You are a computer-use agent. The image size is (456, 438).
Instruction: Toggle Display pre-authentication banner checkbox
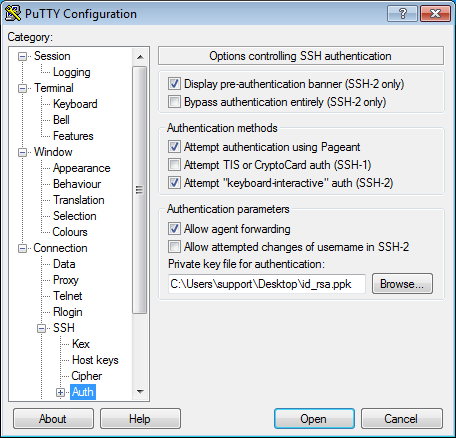[174, 83]
